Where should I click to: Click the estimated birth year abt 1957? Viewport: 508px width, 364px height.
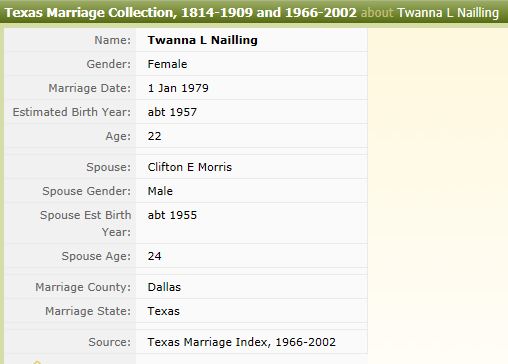pos(172,112)
